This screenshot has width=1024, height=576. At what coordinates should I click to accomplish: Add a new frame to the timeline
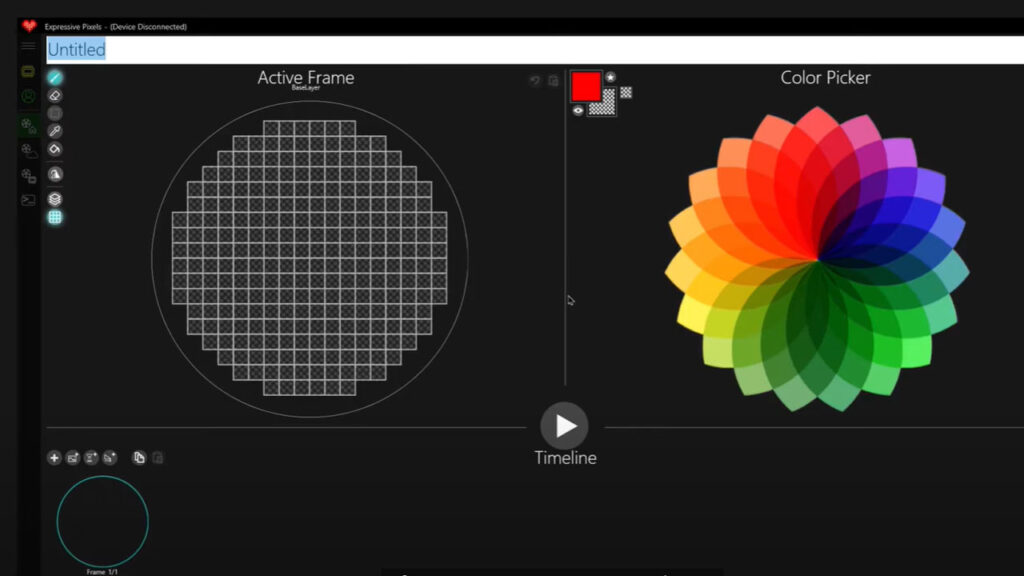coord(54,457)
